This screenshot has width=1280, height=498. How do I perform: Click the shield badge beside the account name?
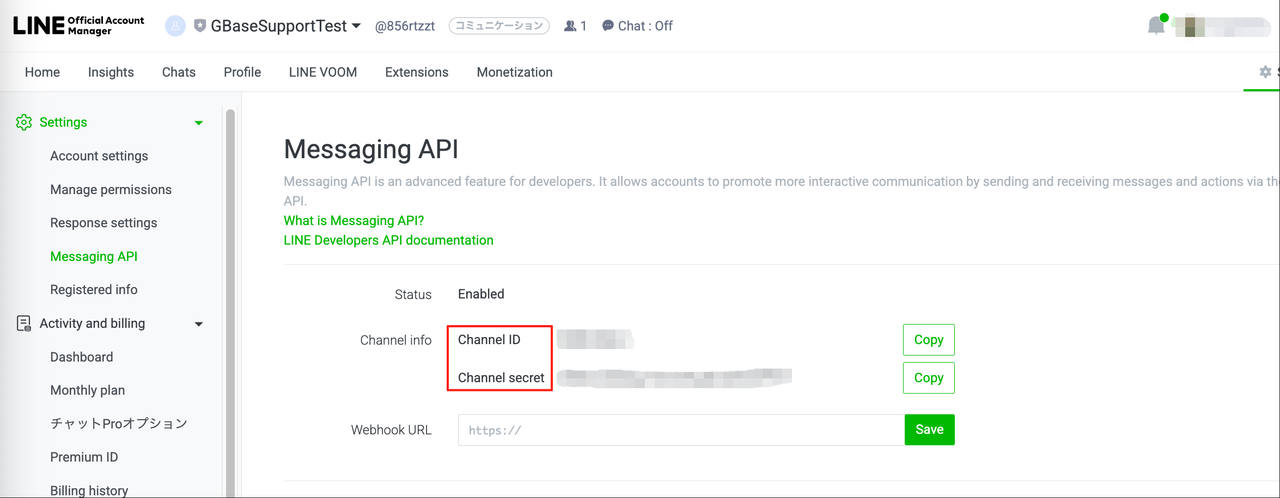click(200, 26)
